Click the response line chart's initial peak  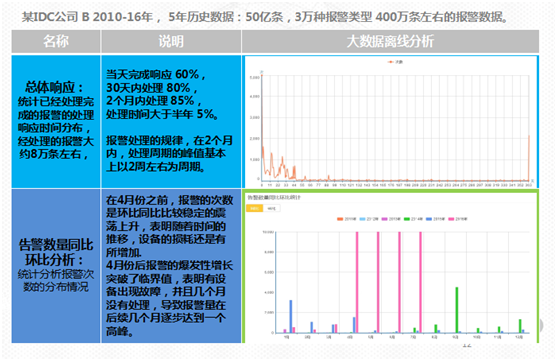pos(262,76)
